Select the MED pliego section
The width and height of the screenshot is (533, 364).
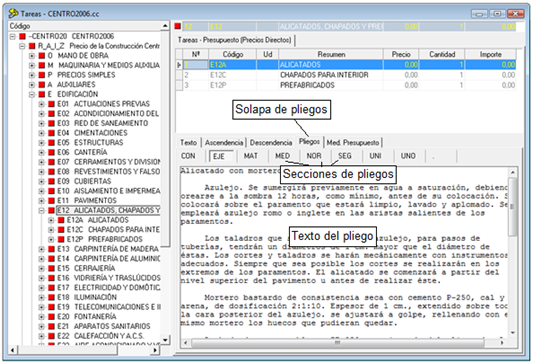pyautogui.click(x=282, y=156)
